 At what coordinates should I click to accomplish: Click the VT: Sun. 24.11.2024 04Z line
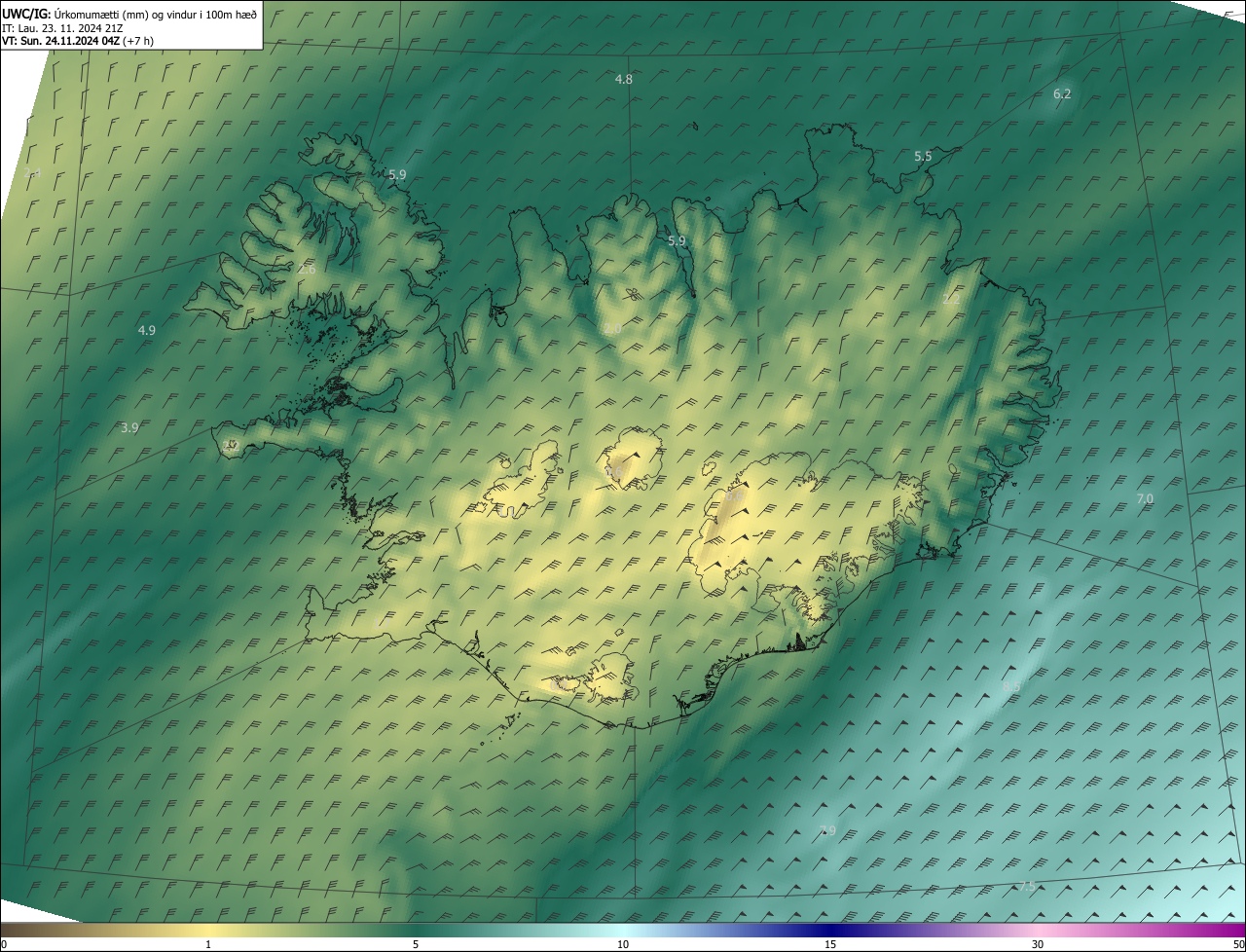60,41
